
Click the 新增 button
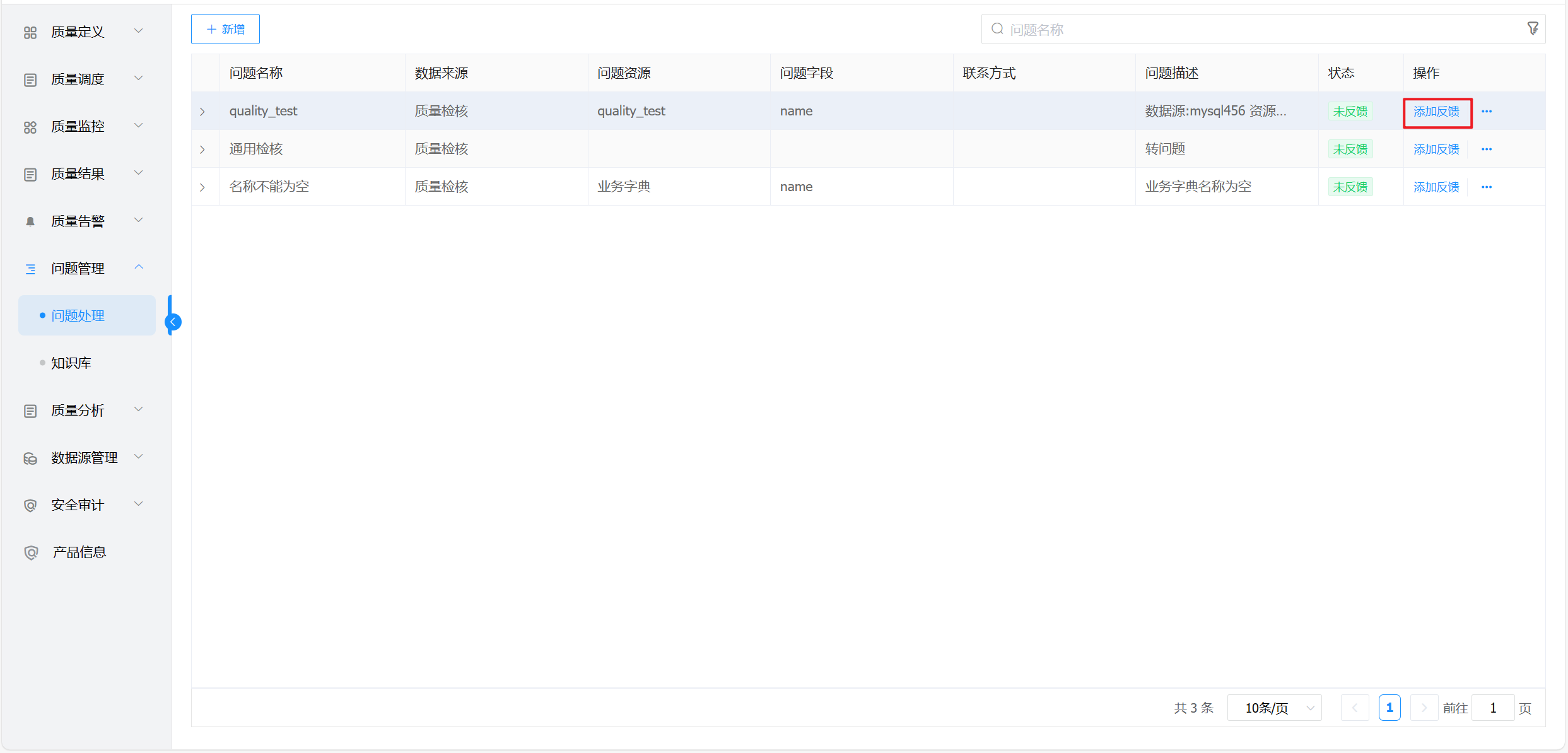[225, 29]
